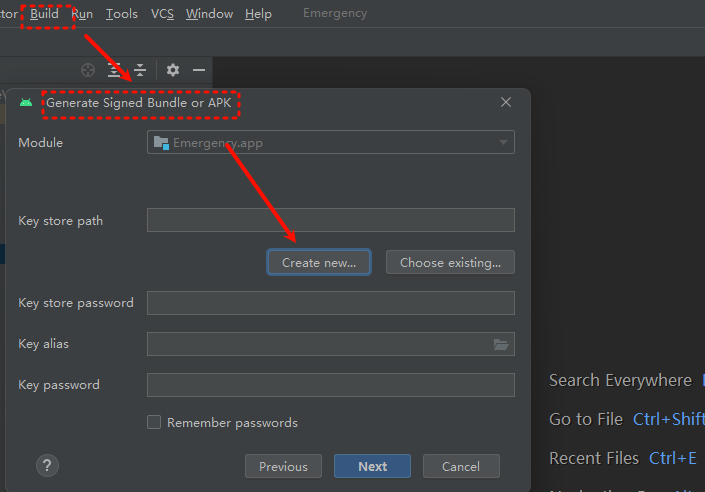Click the Key store path field
This screenshot has height=492, width=705.
tap(330, 220)
